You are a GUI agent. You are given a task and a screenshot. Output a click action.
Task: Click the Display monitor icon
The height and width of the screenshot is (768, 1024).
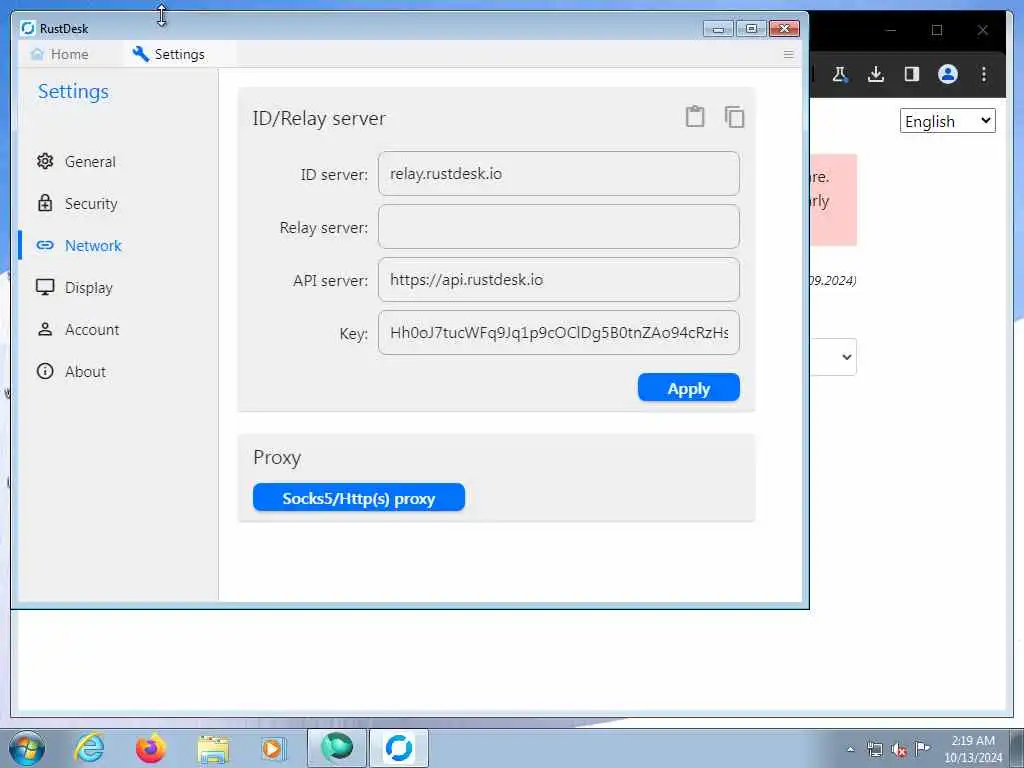[45, 287]
